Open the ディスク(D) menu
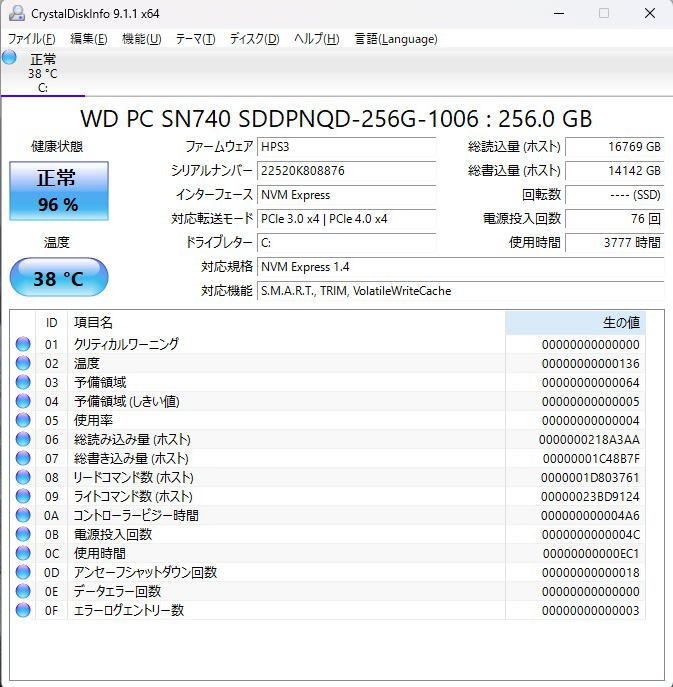Screen dimensions: 673x687 pos(255,39)
